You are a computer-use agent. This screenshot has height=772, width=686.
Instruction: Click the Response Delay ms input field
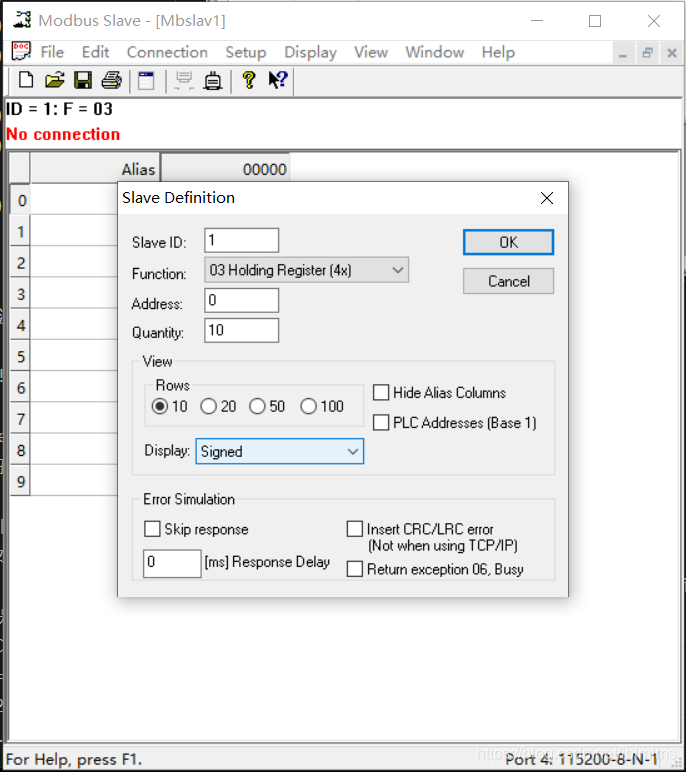click(x=172, y=563)
